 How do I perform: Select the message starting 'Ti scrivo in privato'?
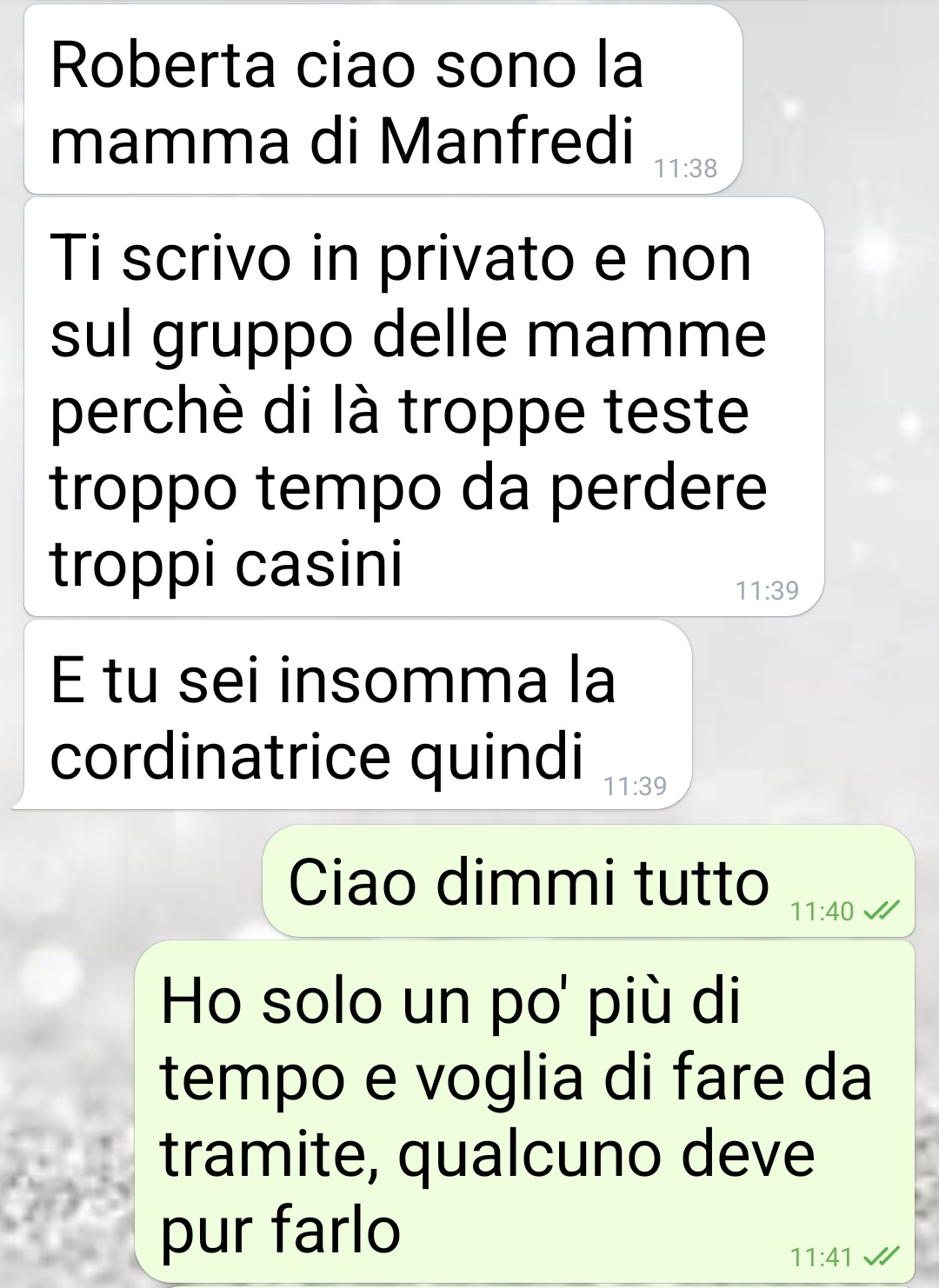(x=423, y=407)
